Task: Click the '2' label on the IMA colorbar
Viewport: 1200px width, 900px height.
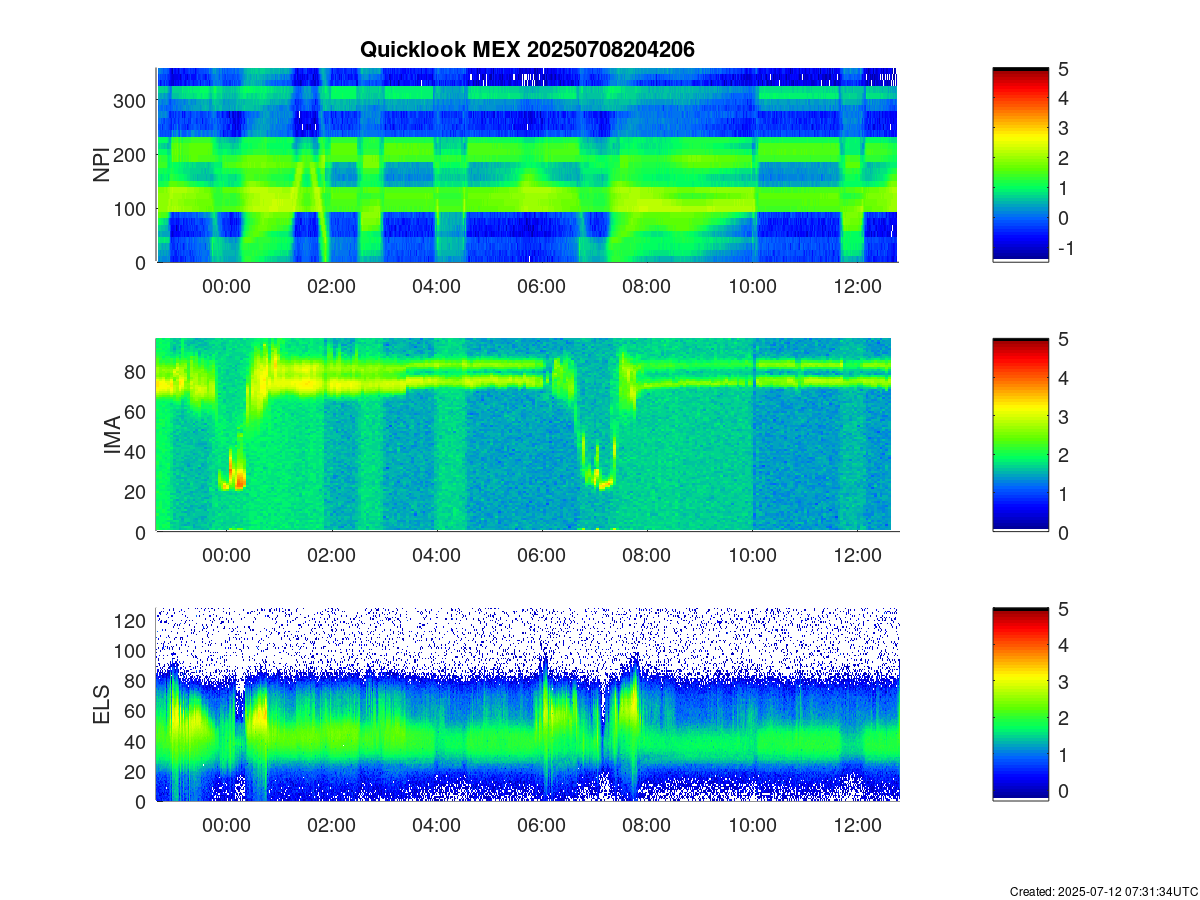Action: (1065, 455)
